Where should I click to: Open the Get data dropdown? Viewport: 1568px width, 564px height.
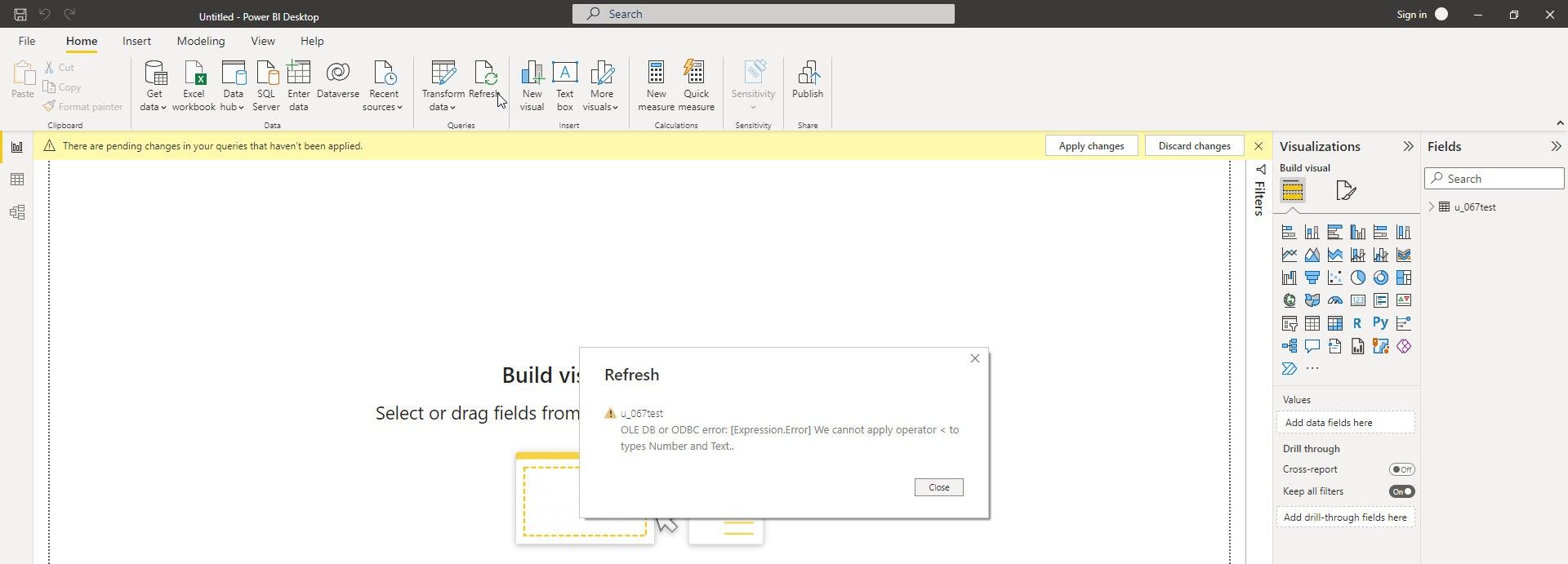(x=154, y=107)
